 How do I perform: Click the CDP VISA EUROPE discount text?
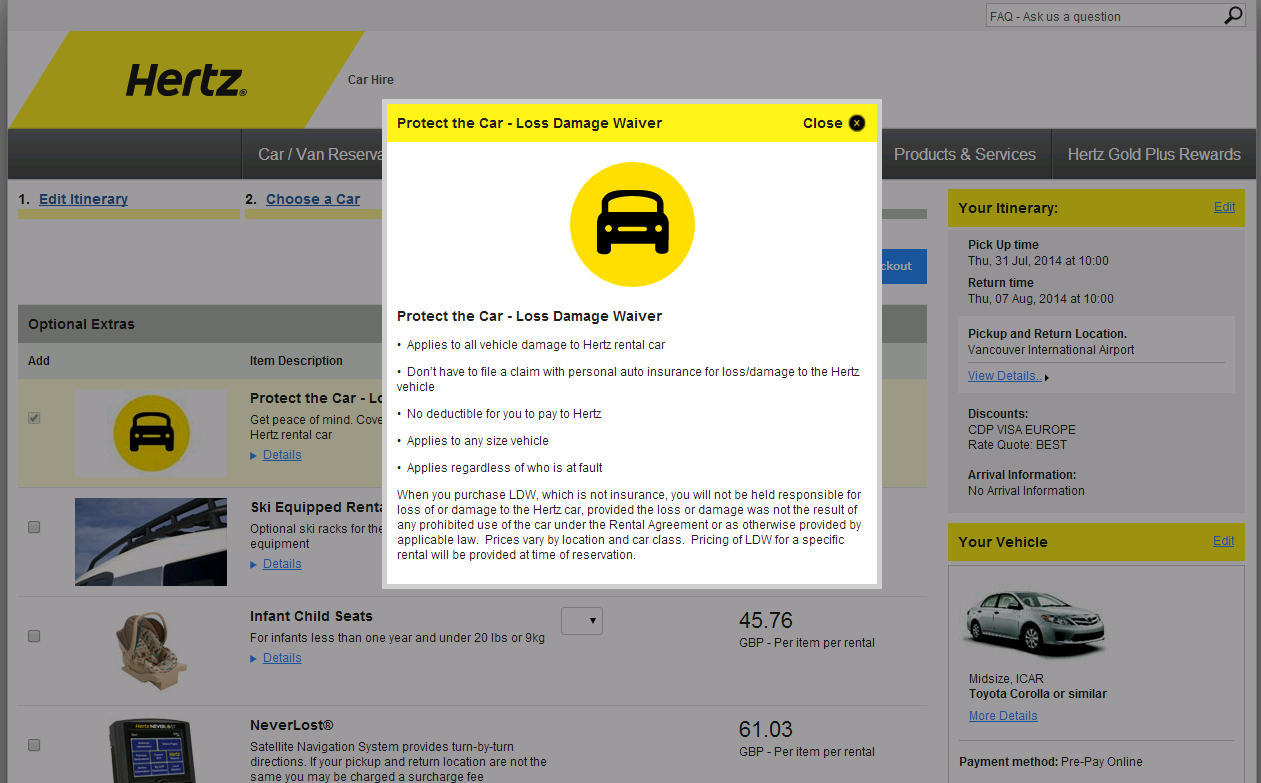coord(1022,430)
